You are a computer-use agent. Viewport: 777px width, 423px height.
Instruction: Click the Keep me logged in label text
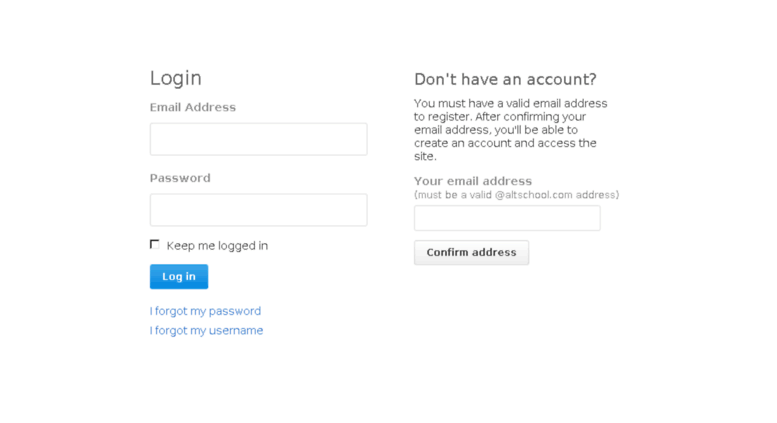coord(217,246)
